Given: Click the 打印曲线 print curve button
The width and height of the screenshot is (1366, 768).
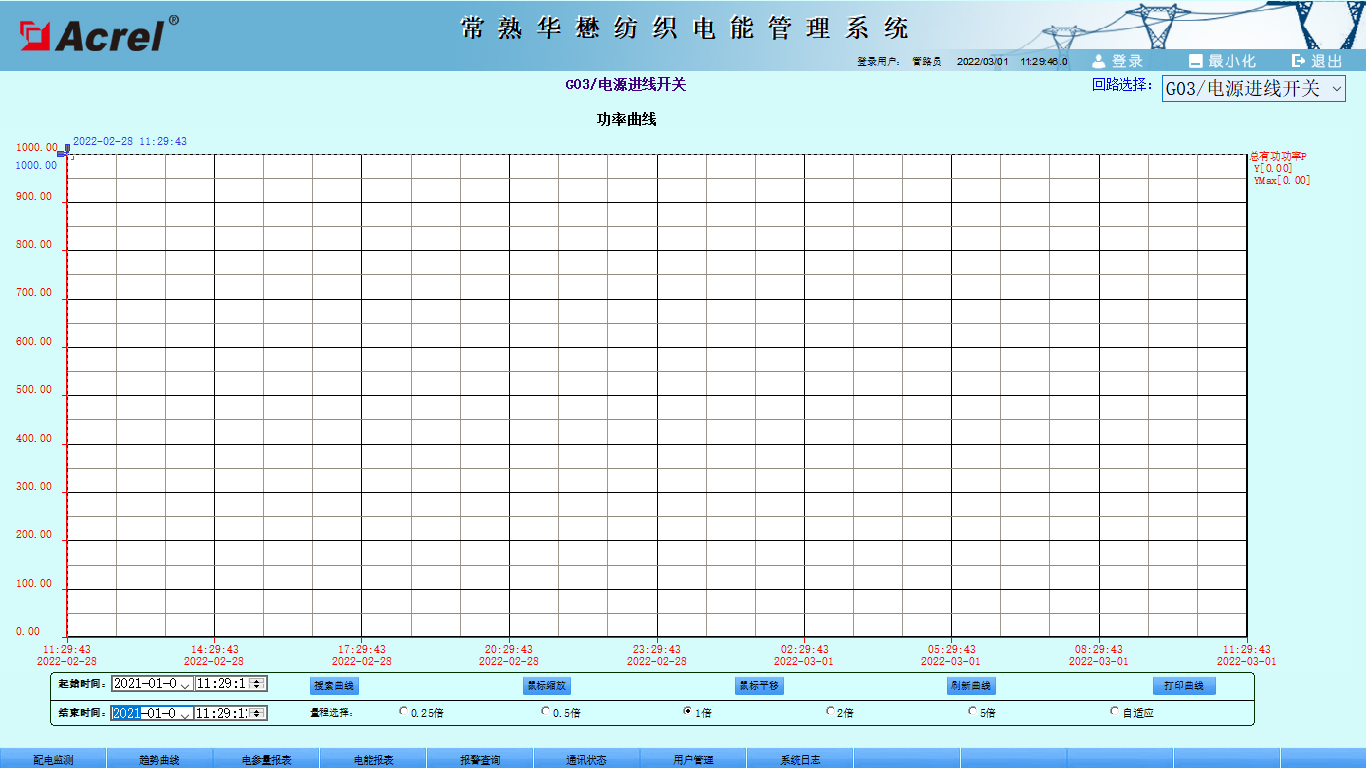Looking at the screenshot, I should click(x=1184, y=686).
